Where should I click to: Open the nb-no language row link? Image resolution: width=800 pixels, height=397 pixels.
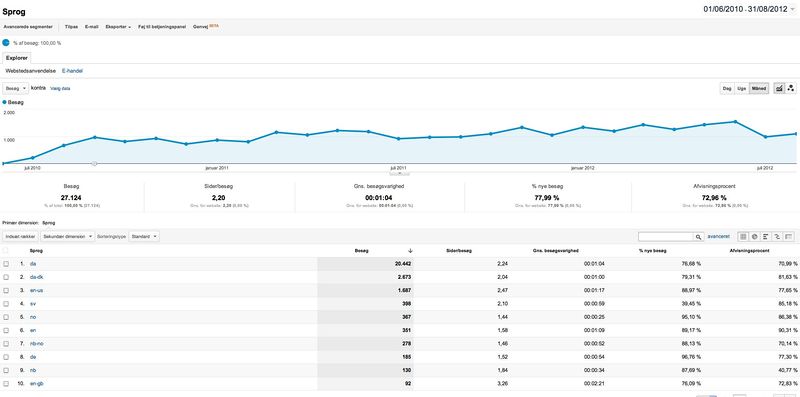click(37, 343)
